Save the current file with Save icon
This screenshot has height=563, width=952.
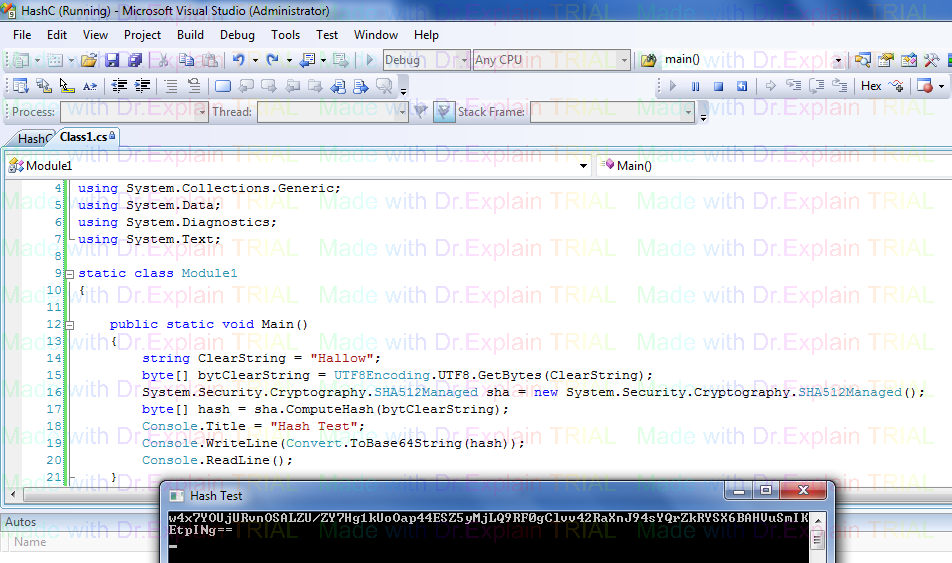click(x=112, y=60)
